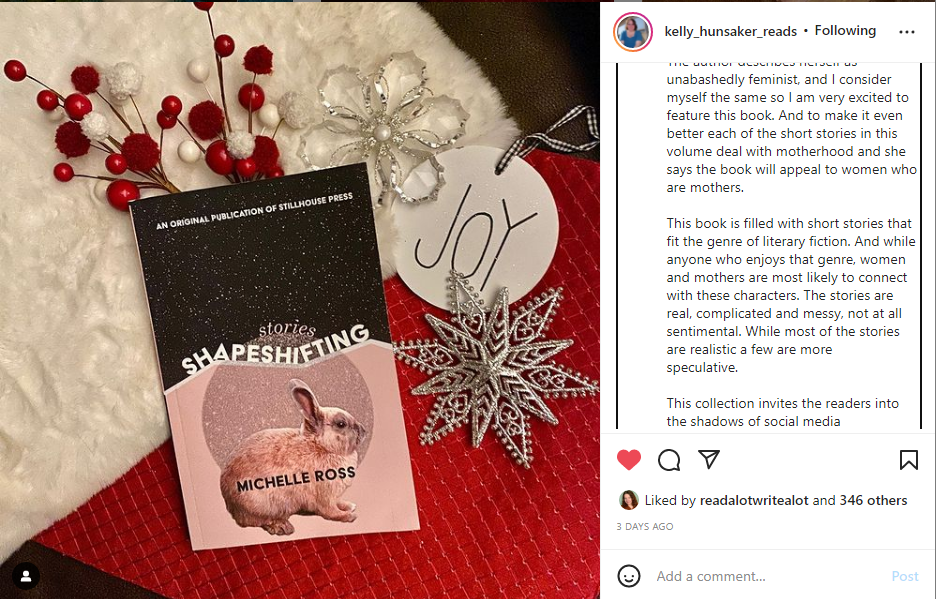
Task: View kelly_hunsaker_reads story profile picture
Action: [633, 32]
